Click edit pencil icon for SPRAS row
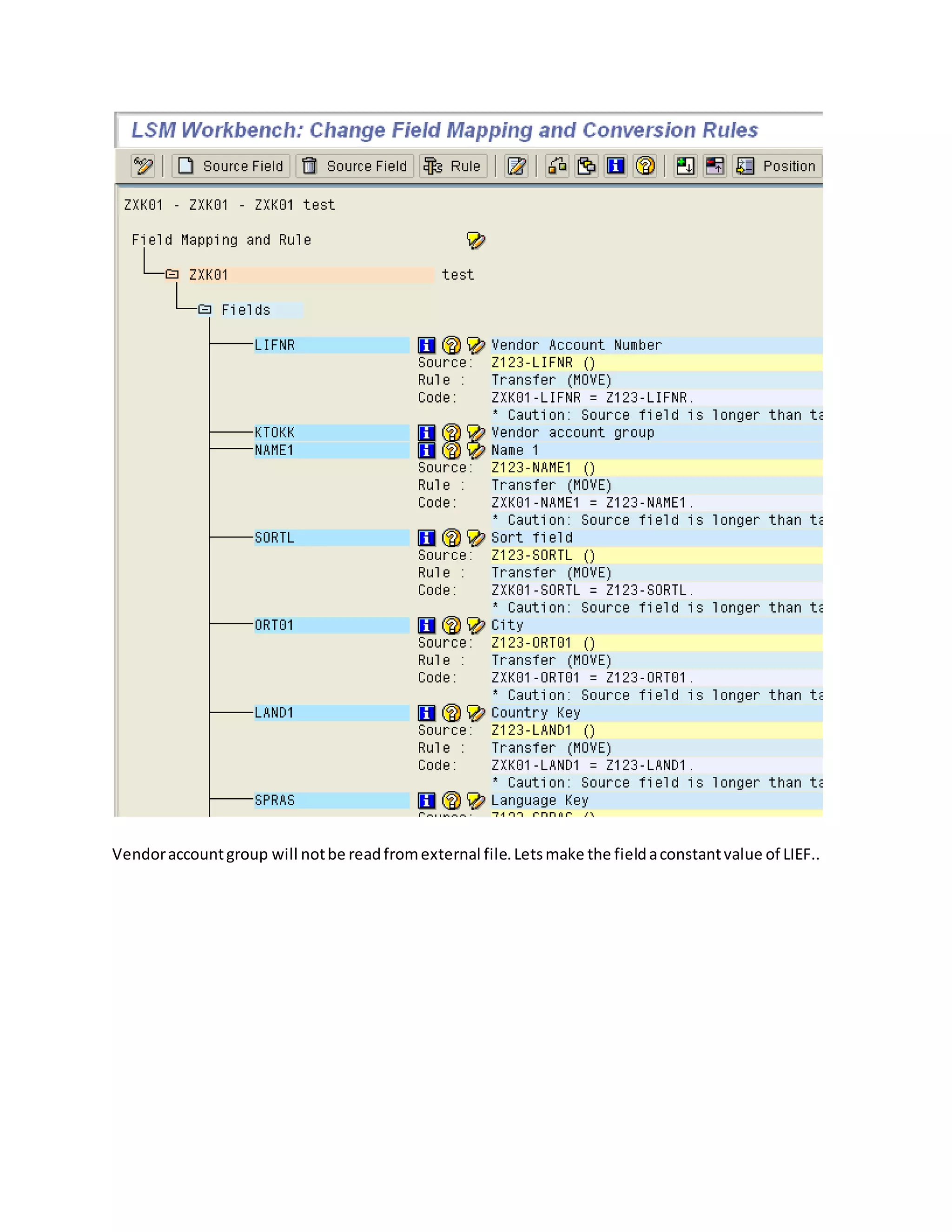952x1232 pixels. tap(476, 800)
